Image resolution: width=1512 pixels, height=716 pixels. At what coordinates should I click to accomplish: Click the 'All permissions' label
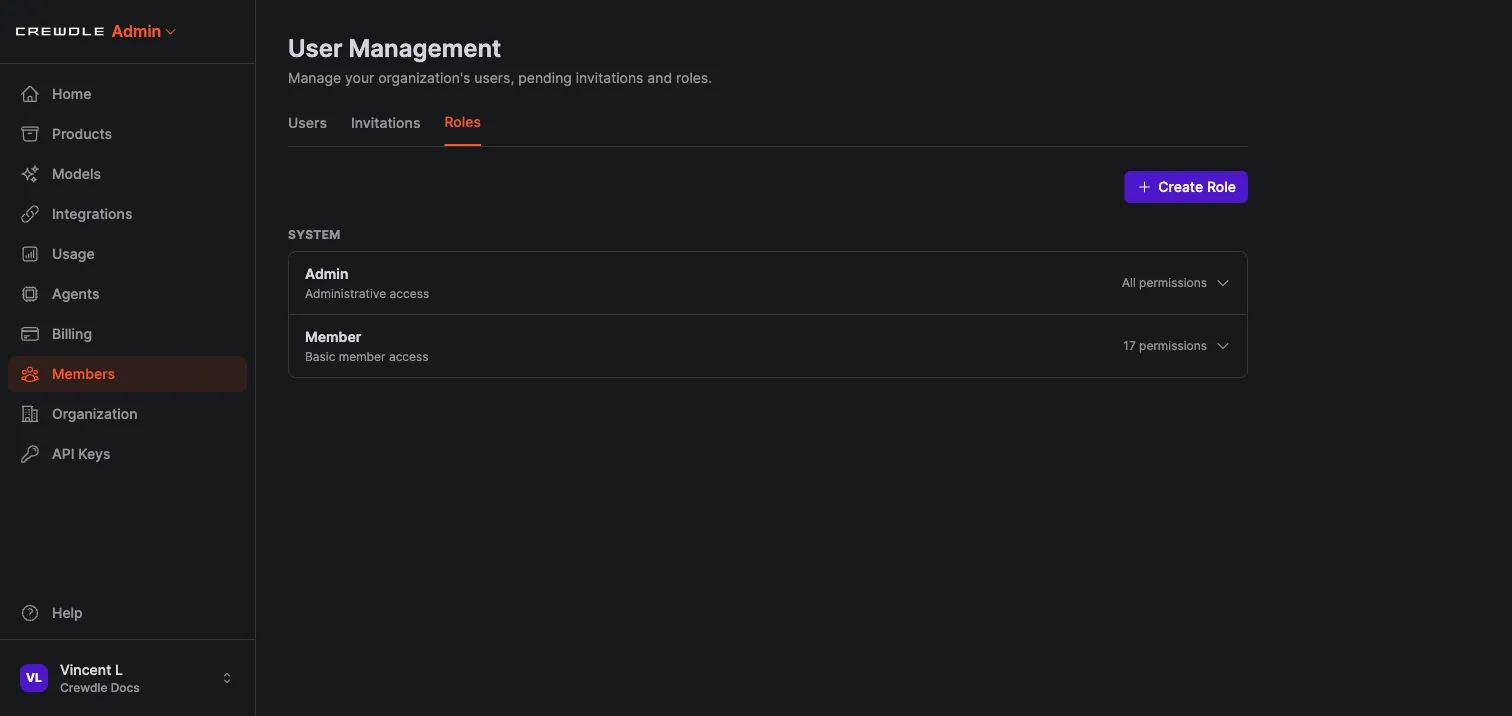(1164, 283)
